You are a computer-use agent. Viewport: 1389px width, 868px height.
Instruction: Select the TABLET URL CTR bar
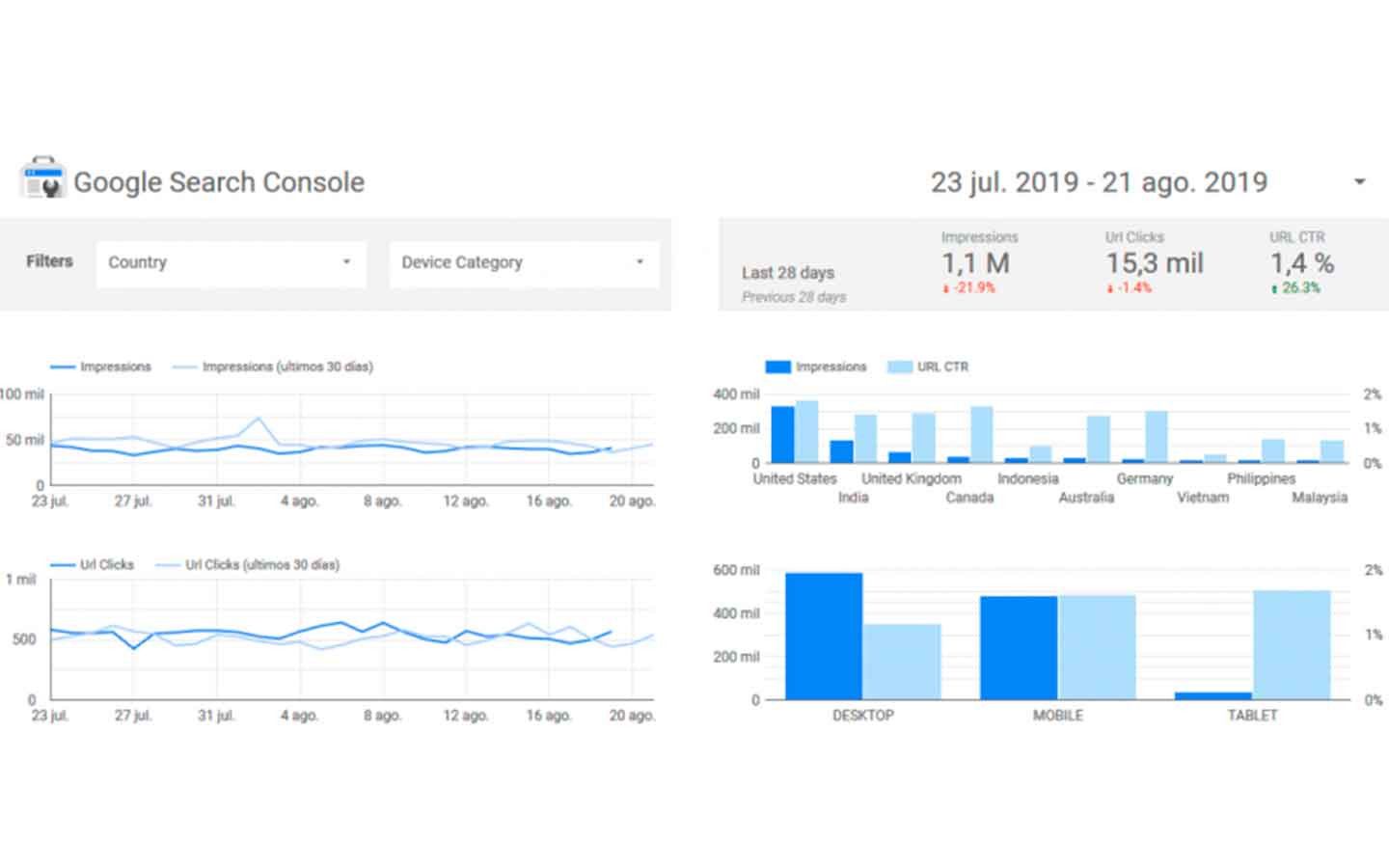pos(1292,645)
